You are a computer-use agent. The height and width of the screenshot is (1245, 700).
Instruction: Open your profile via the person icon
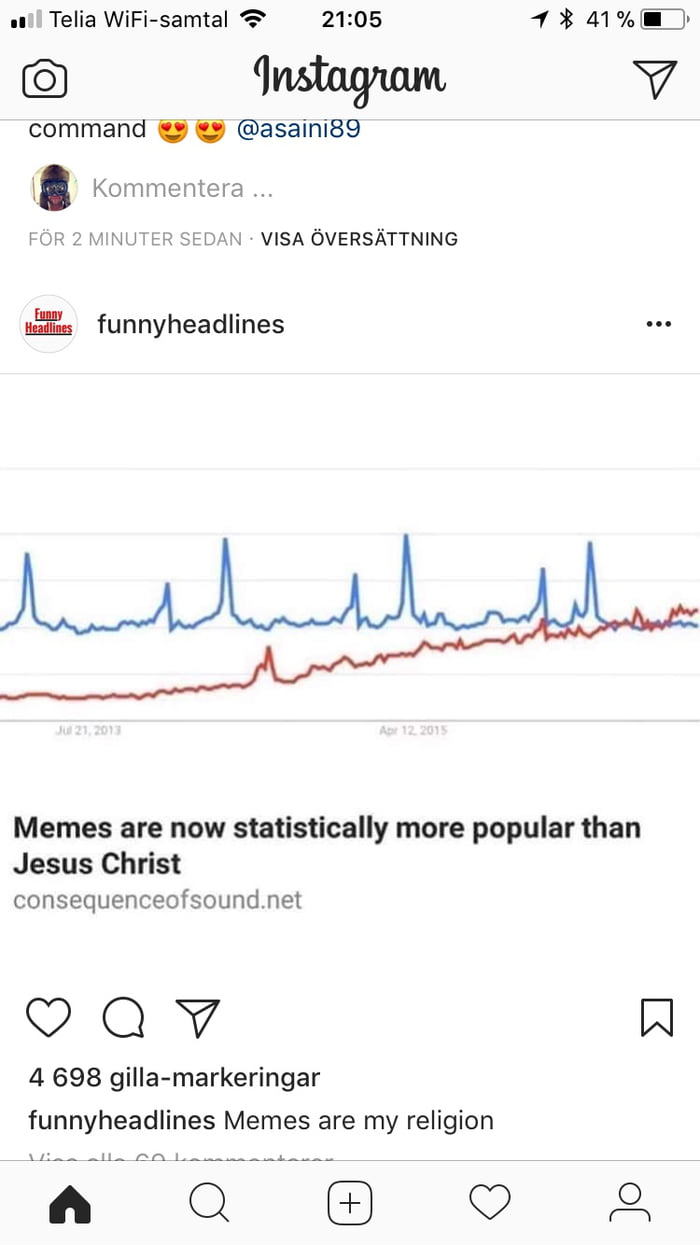click(x=630, y=1203)
